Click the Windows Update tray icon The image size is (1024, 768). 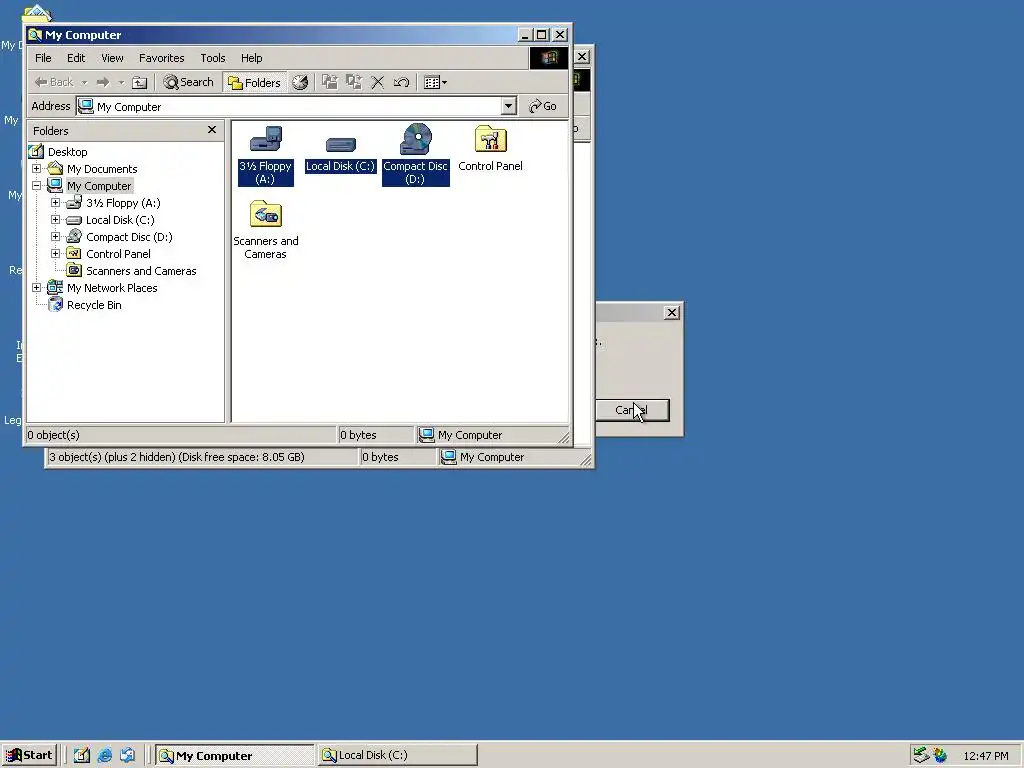click(940, 755)
